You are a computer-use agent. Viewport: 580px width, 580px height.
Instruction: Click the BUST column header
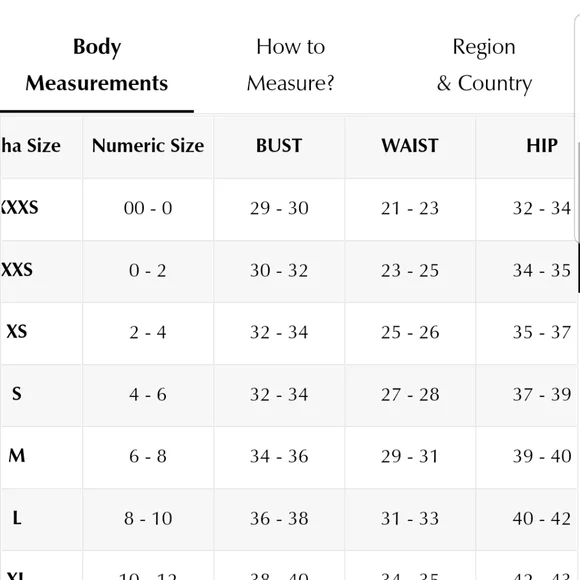click(279, 145)
